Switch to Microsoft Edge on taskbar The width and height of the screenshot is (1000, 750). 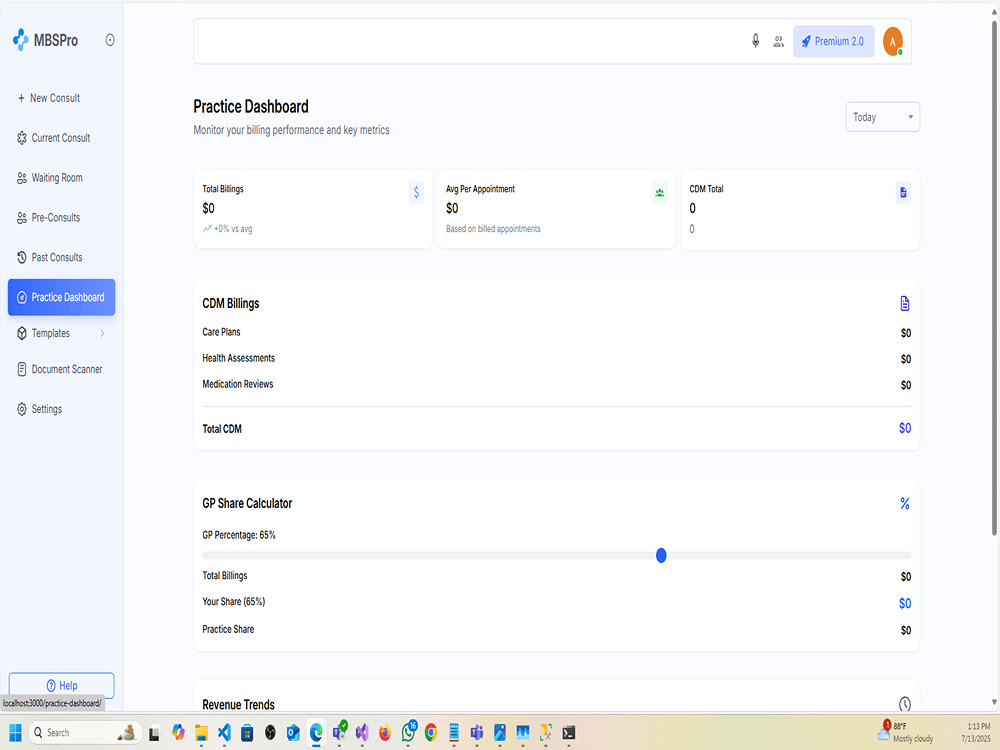[x=316, y=733]
